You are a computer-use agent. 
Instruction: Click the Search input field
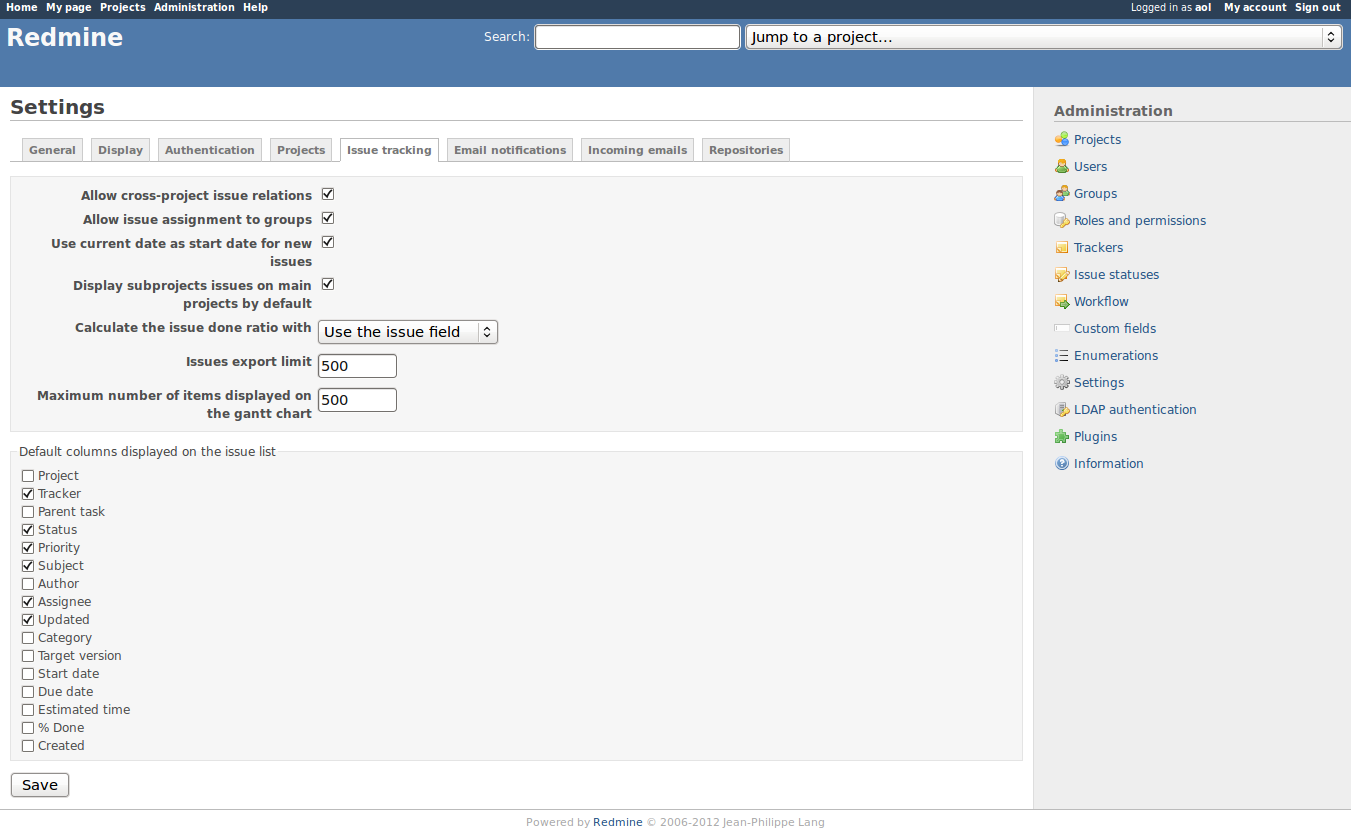638,37
